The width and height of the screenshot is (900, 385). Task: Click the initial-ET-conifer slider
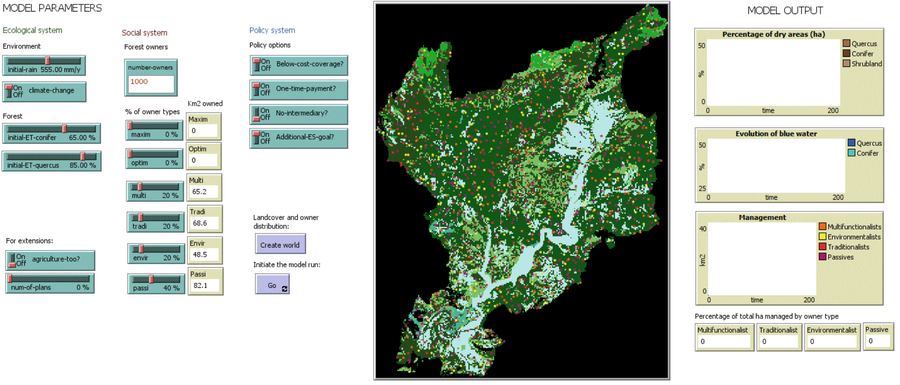pyautogui.click(x=52, y=133)
